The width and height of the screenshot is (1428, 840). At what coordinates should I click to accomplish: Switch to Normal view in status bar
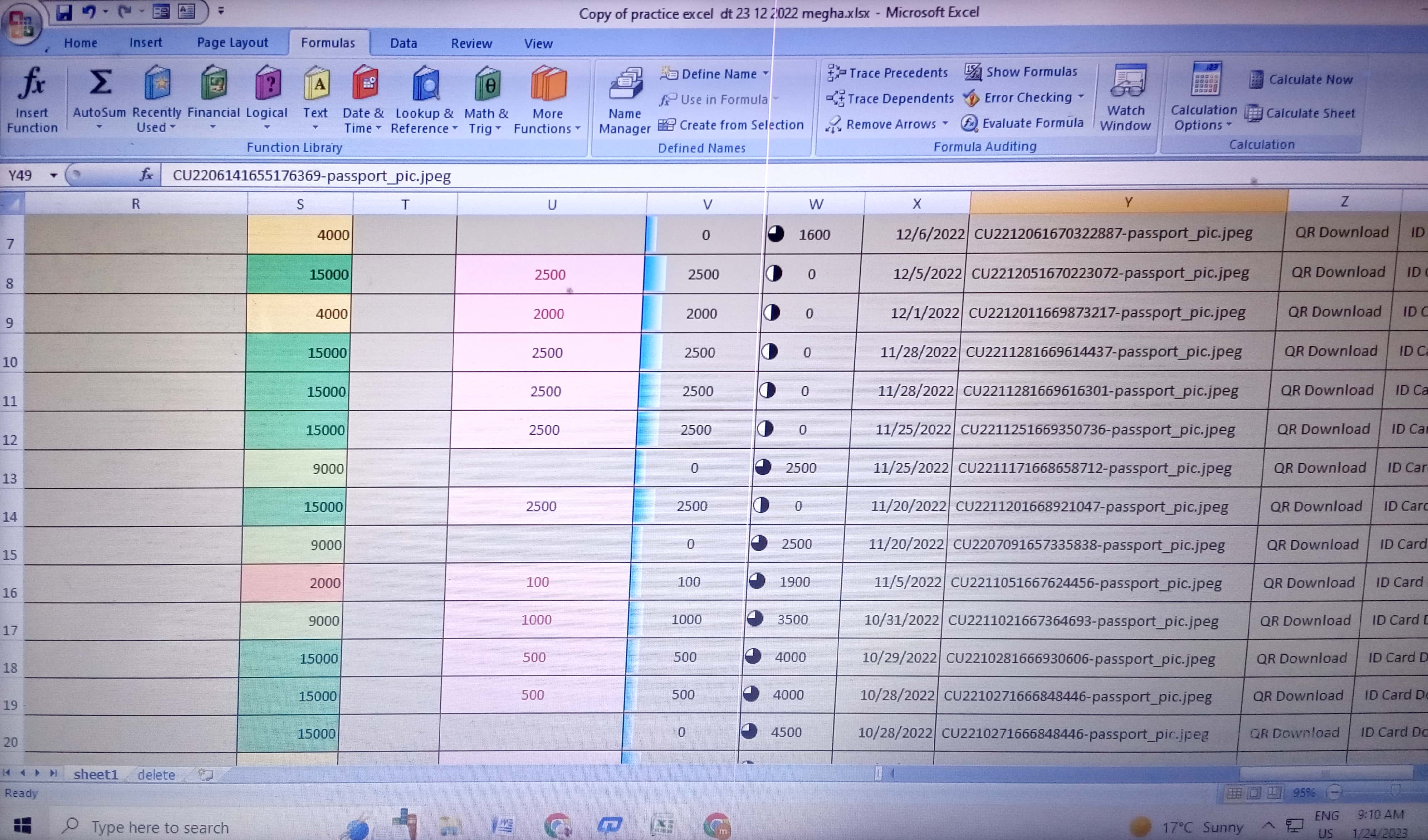click(x=1234, y=792)
